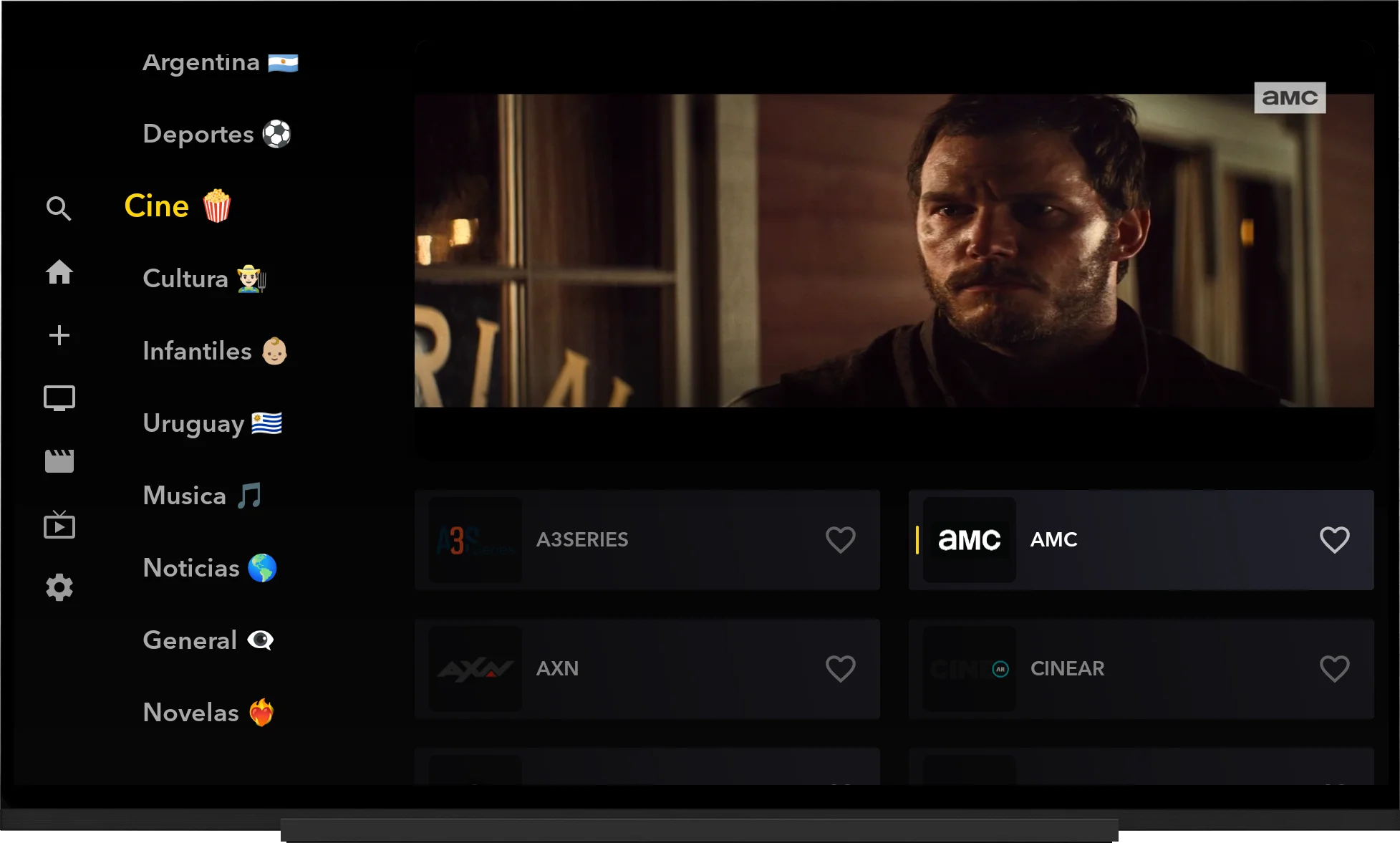
Task: Go to the Home icon
Action: [x=59, y=272]
